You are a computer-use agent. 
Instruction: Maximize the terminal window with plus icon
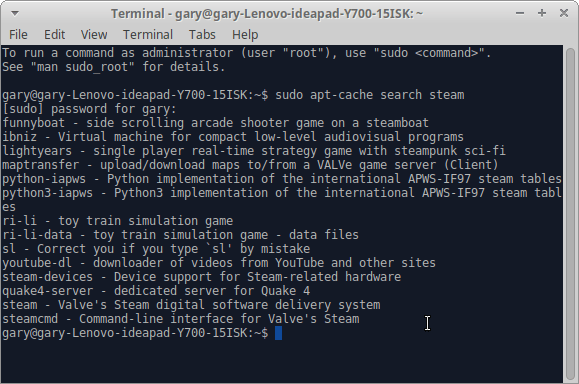[x=542, y=13]
